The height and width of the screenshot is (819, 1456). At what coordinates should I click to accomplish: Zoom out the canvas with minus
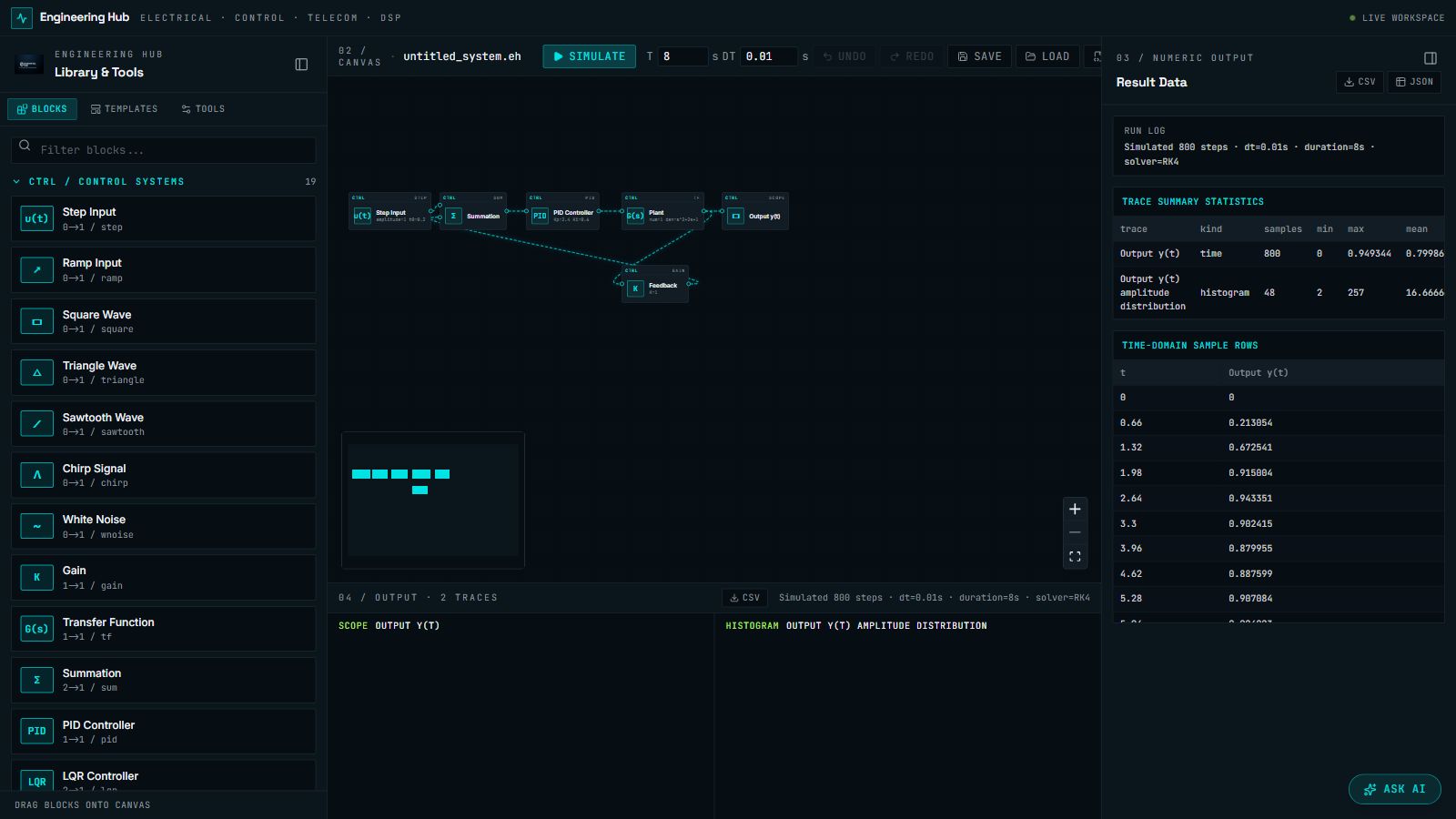pyautogui.click(x=1075, y=532)
